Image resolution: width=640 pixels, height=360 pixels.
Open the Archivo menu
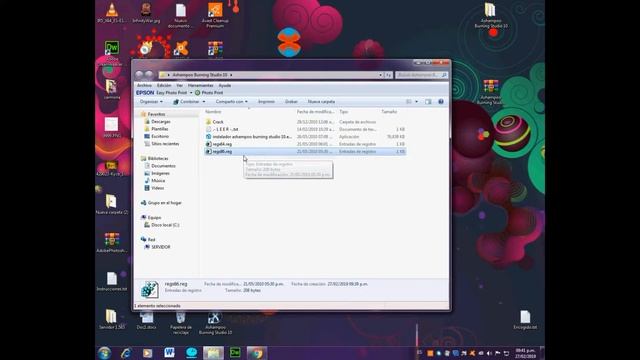click(x=144, y=86)
